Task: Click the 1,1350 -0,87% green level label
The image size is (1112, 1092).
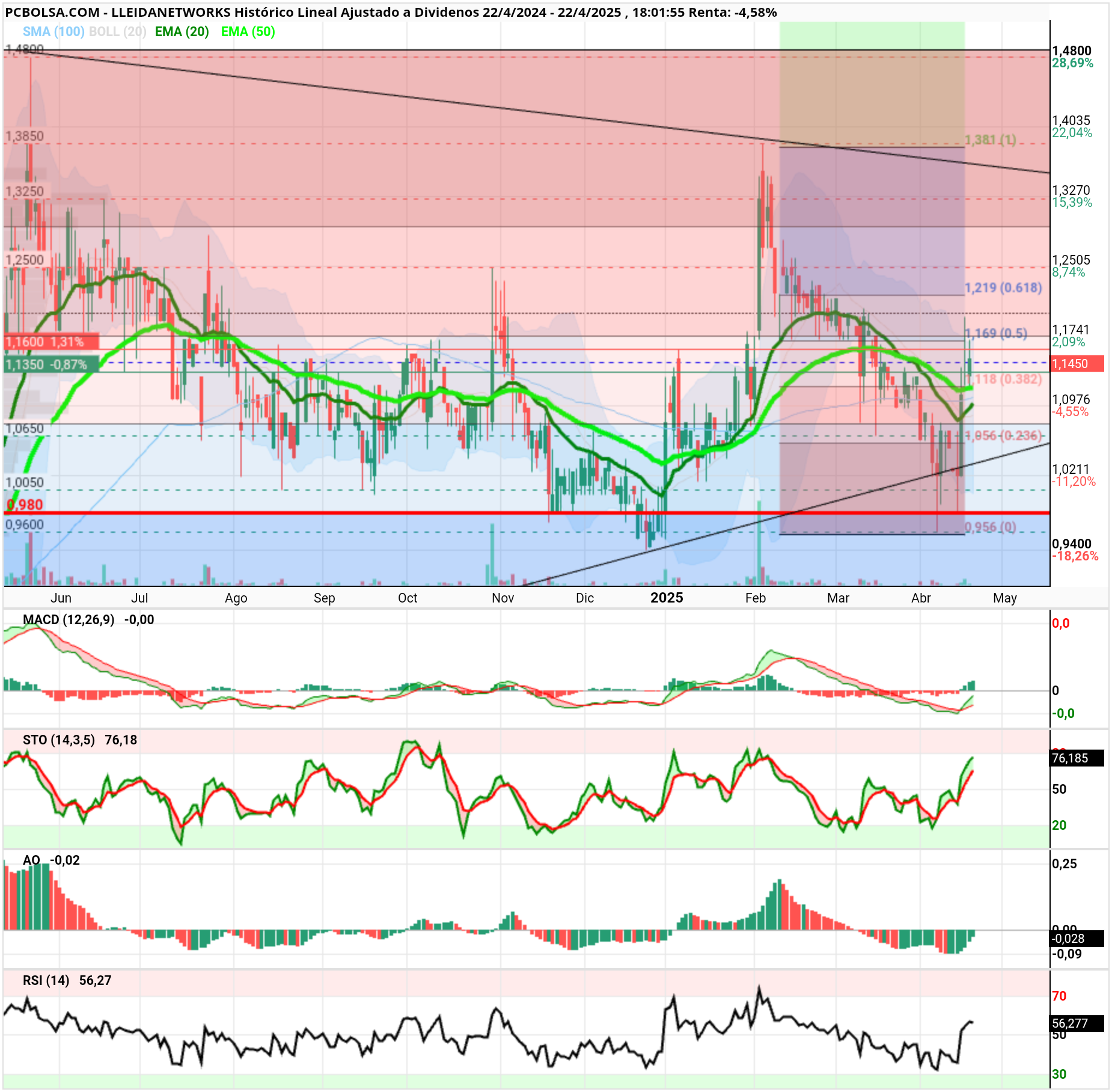Action: 51,365
